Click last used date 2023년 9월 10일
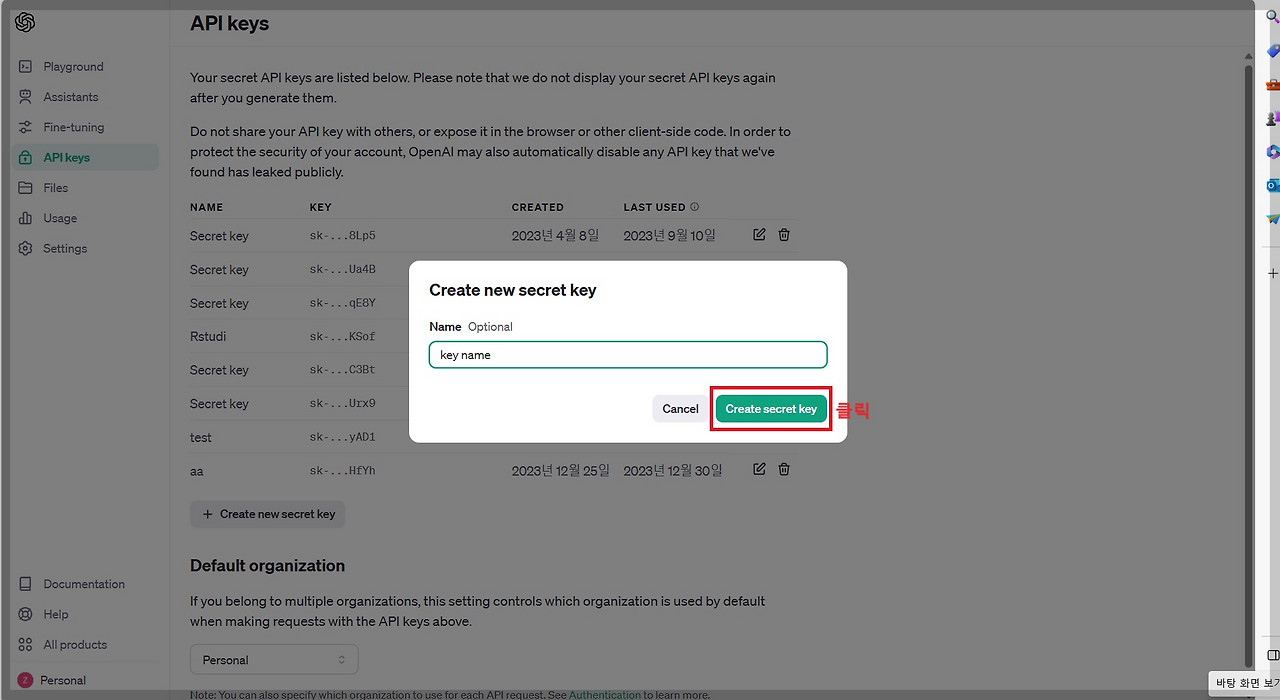Image resolution: width=1280 pixels, height=700 pixels. (670, 236)
